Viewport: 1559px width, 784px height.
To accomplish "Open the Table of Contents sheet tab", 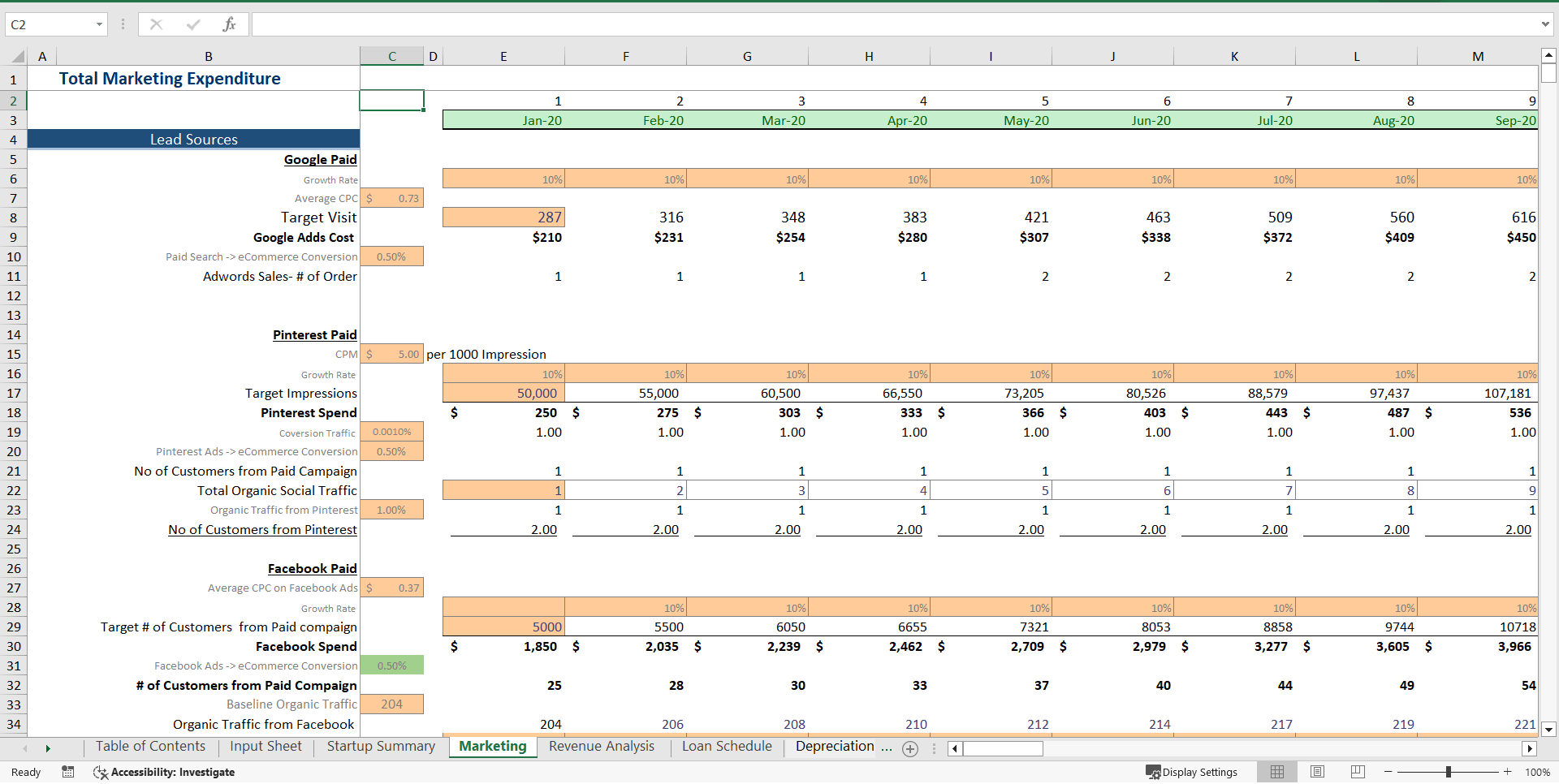I will [x=150, y=747].
